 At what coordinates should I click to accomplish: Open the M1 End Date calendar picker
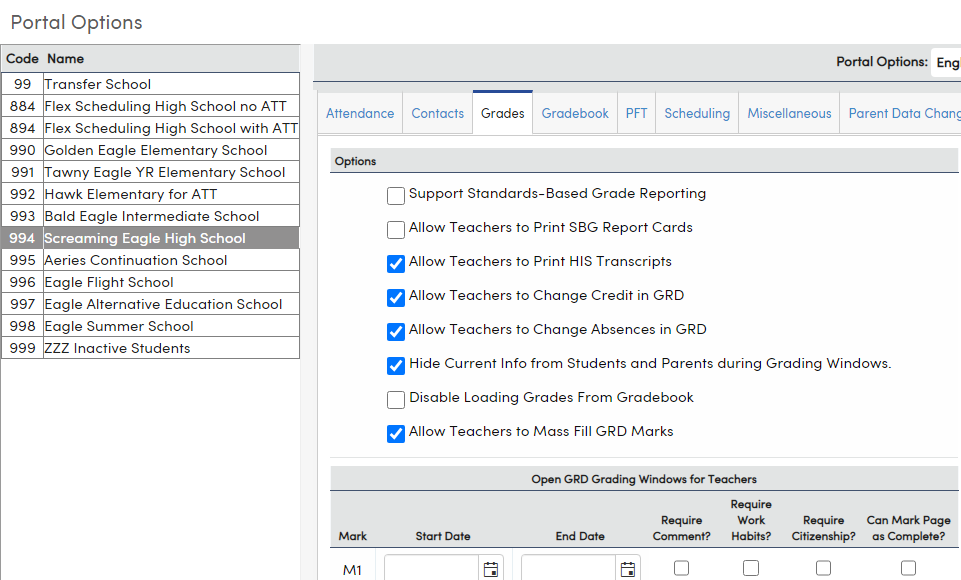coord(627,569)
